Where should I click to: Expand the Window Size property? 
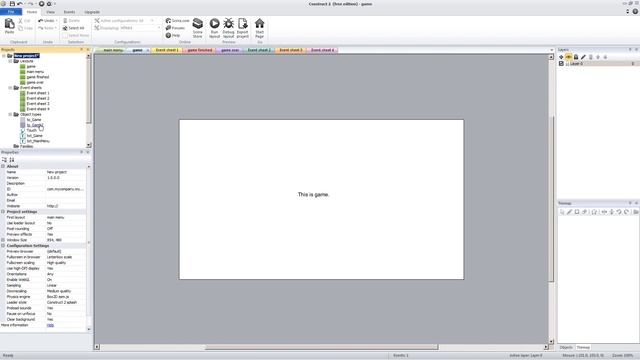point(3,240)
